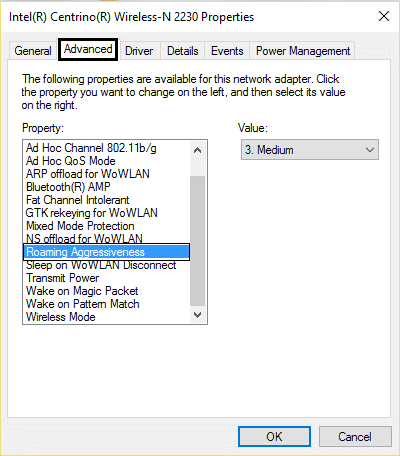Click the property list scroll down arrow

197,315
